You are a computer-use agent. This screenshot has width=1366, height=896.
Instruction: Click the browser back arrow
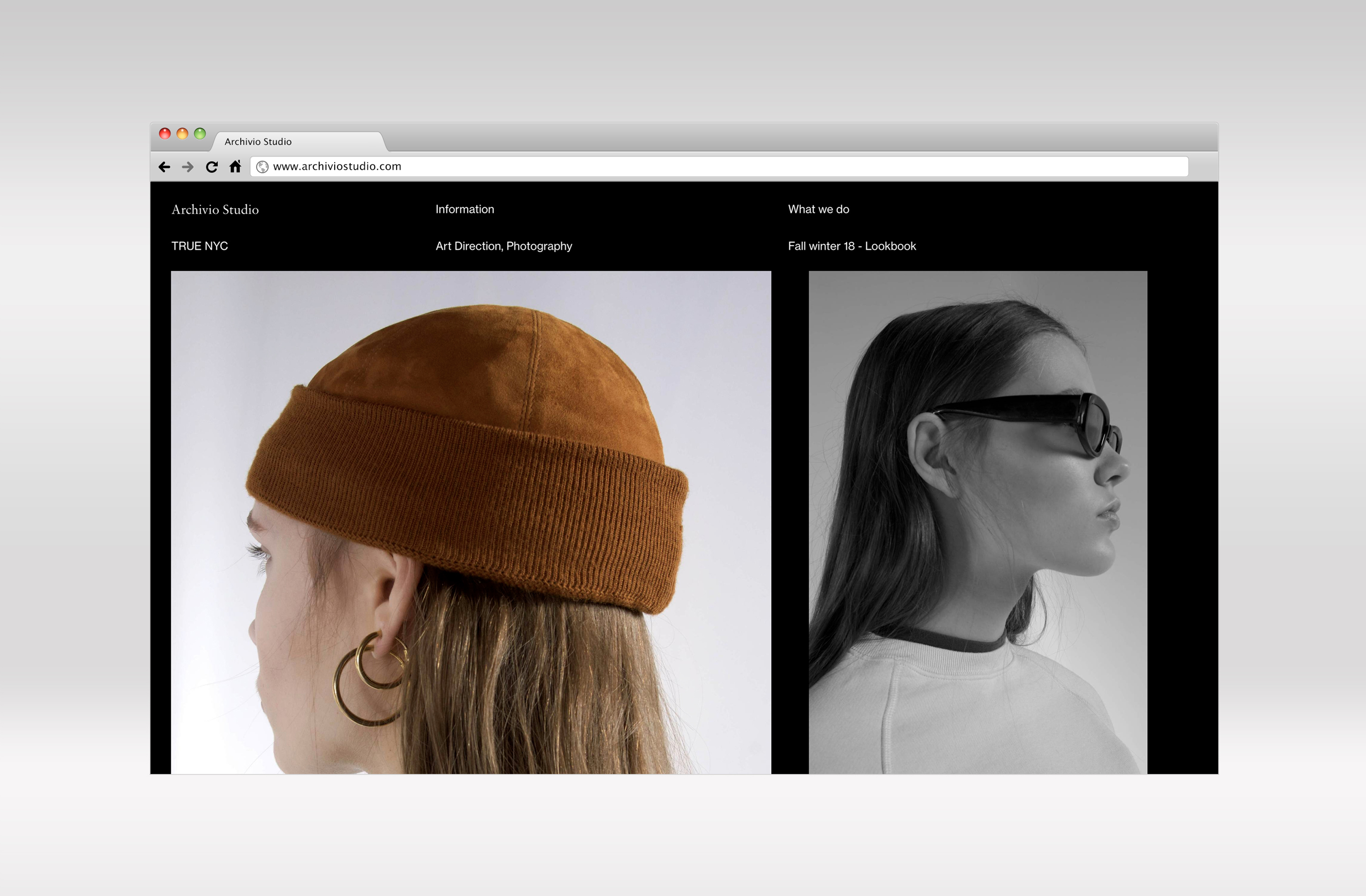pos(164,167)
